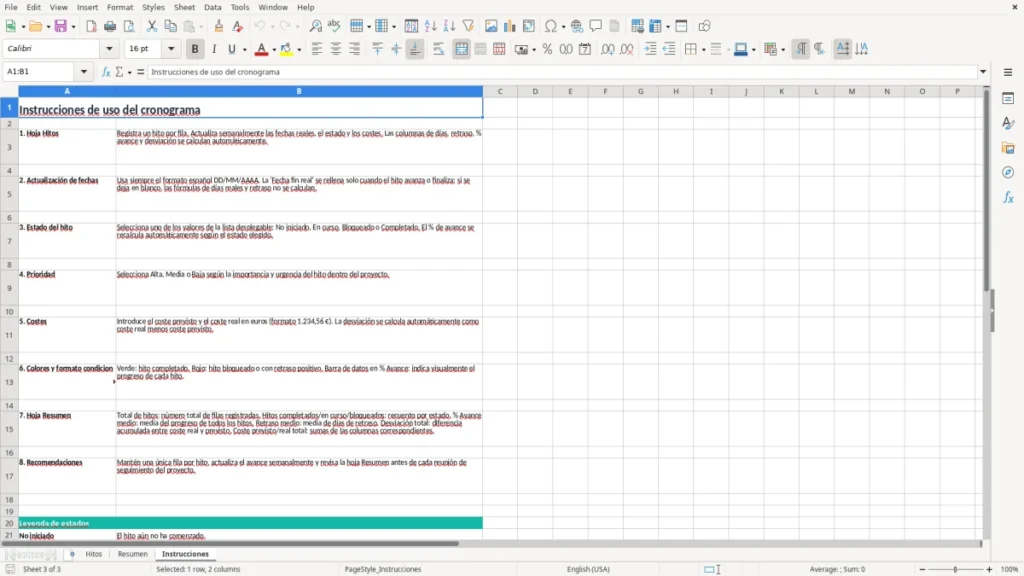Clone formatting paintbrush icon

coord(219,26)
